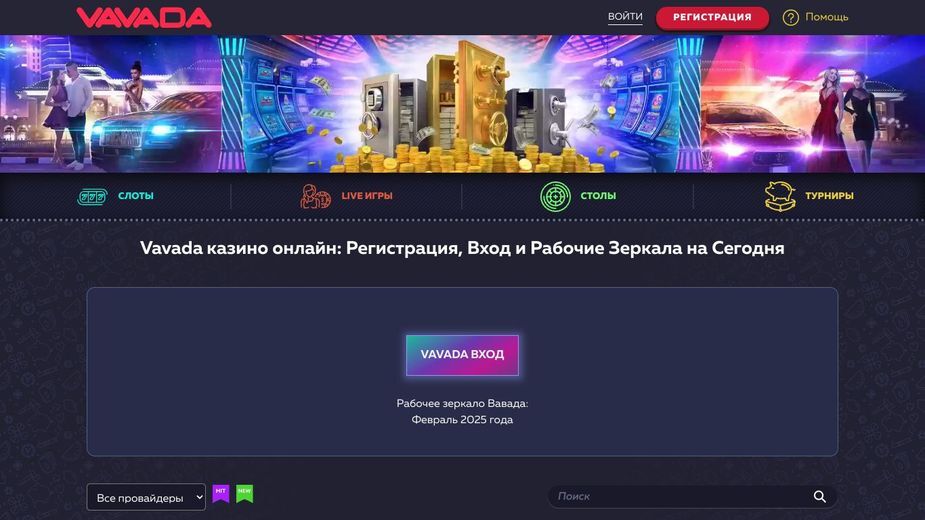Viewport: 925px width, 520px height.
Task: Click the live dealer icon
Action: click(315, 196)
